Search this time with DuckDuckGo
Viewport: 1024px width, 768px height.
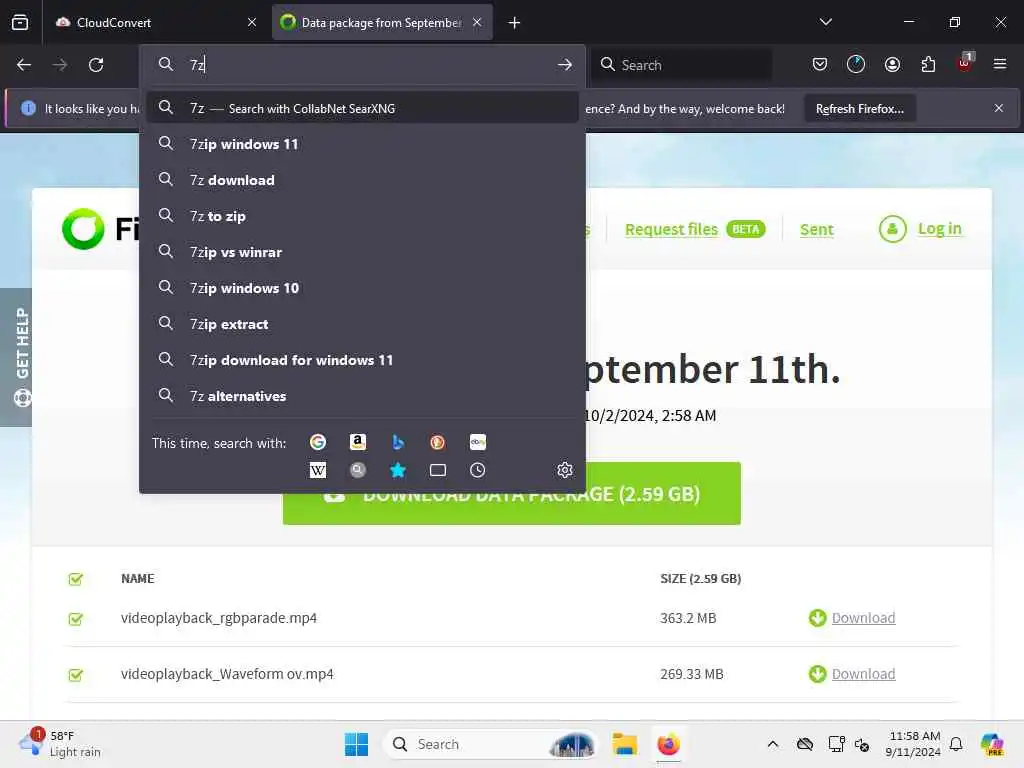pos(438,442)
